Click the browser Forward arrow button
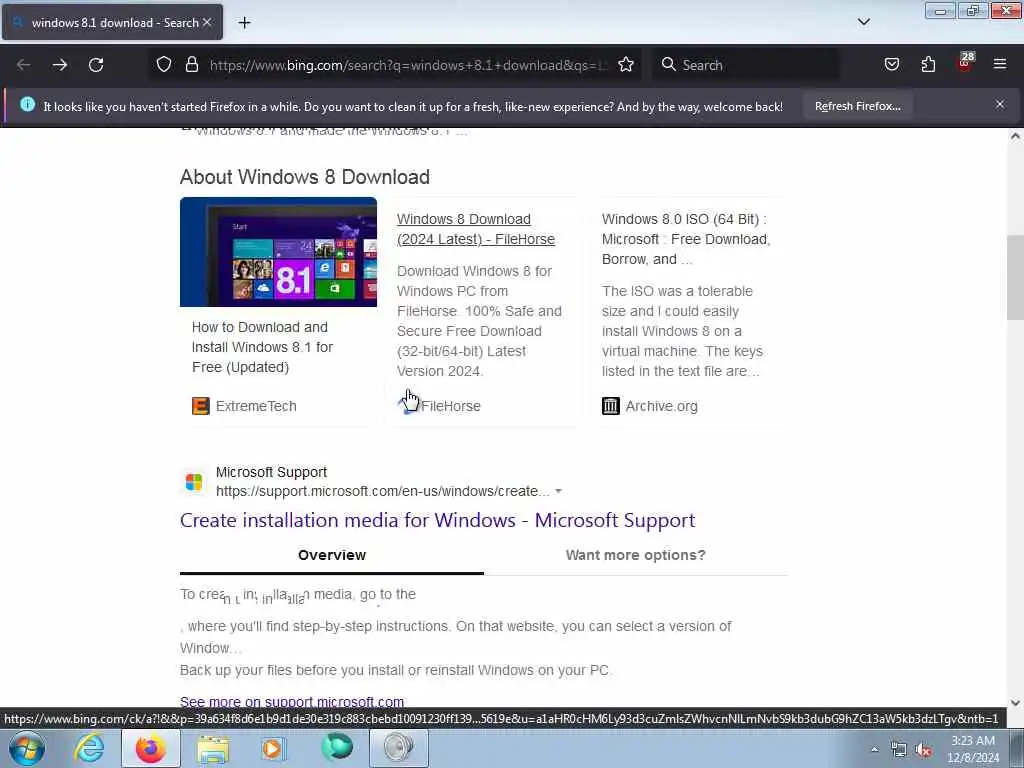 60,65
